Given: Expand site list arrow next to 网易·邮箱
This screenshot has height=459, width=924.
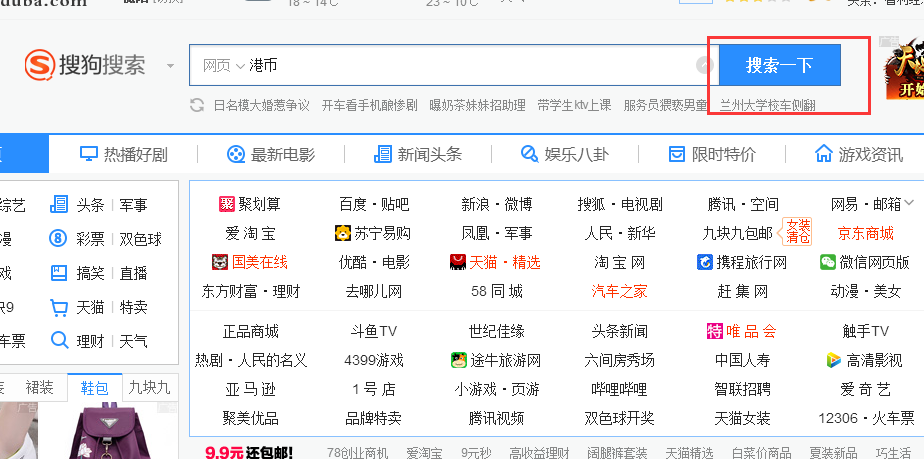Looking at the screenshot, I should pyautogui.click(x=909, y=203).
